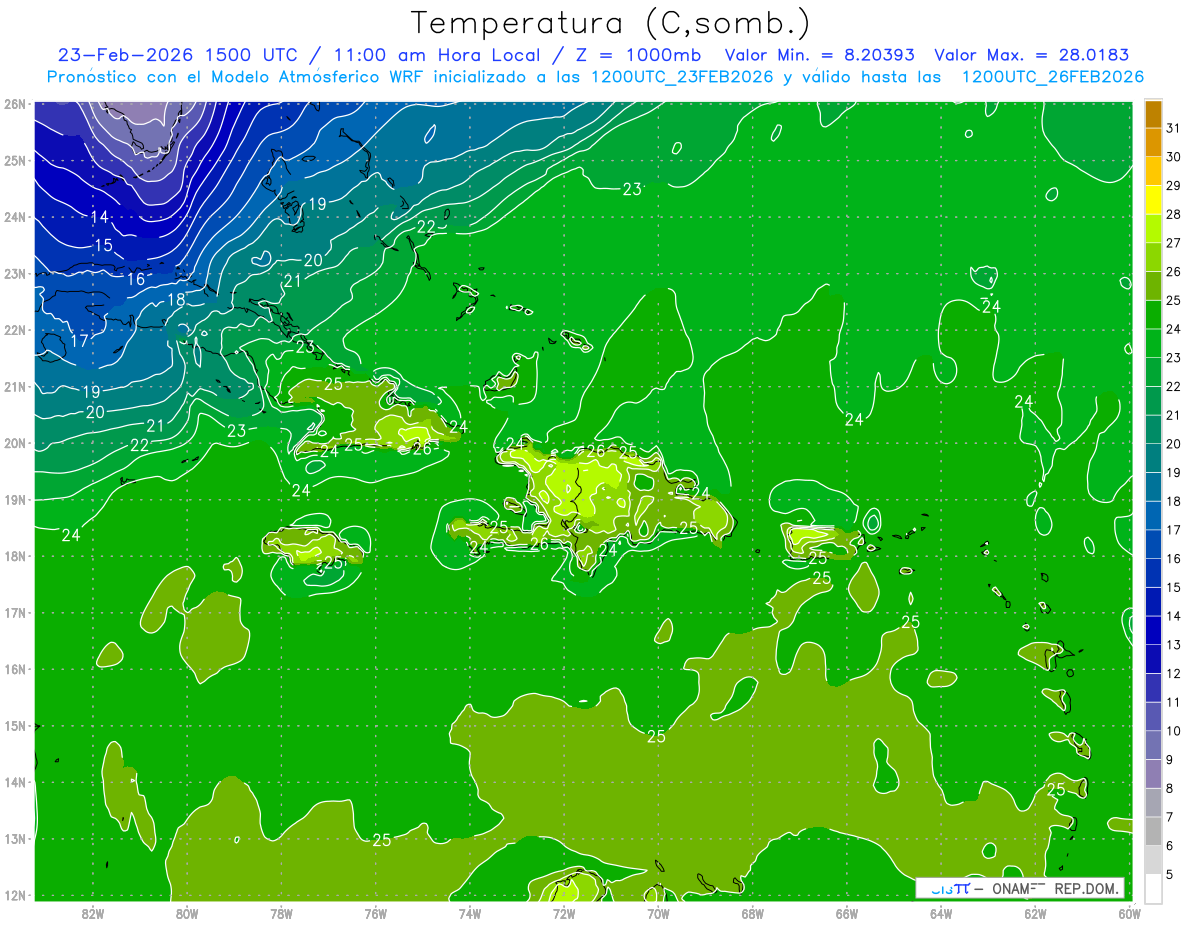Image resolution: width=1200 pixels, height=927 pixels.
Task: Click the credit text "ONAMET REP.DOM."
Action: tap(1053, 888)
